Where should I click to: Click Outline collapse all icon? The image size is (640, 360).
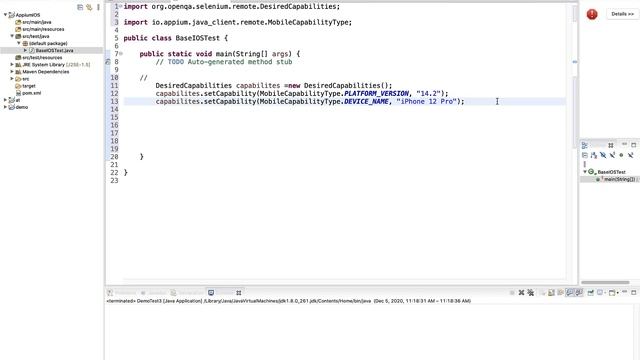(x=585, y=155)
